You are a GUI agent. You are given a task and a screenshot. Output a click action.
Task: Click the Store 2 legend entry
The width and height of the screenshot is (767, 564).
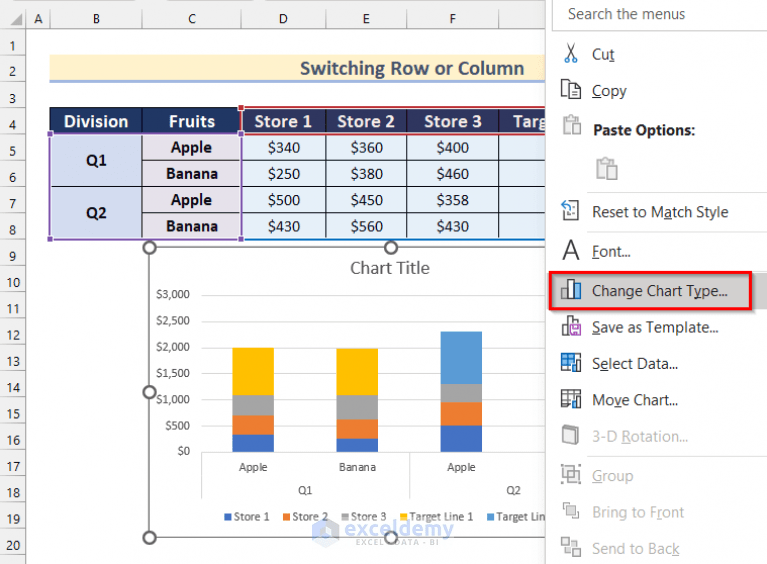305,517
